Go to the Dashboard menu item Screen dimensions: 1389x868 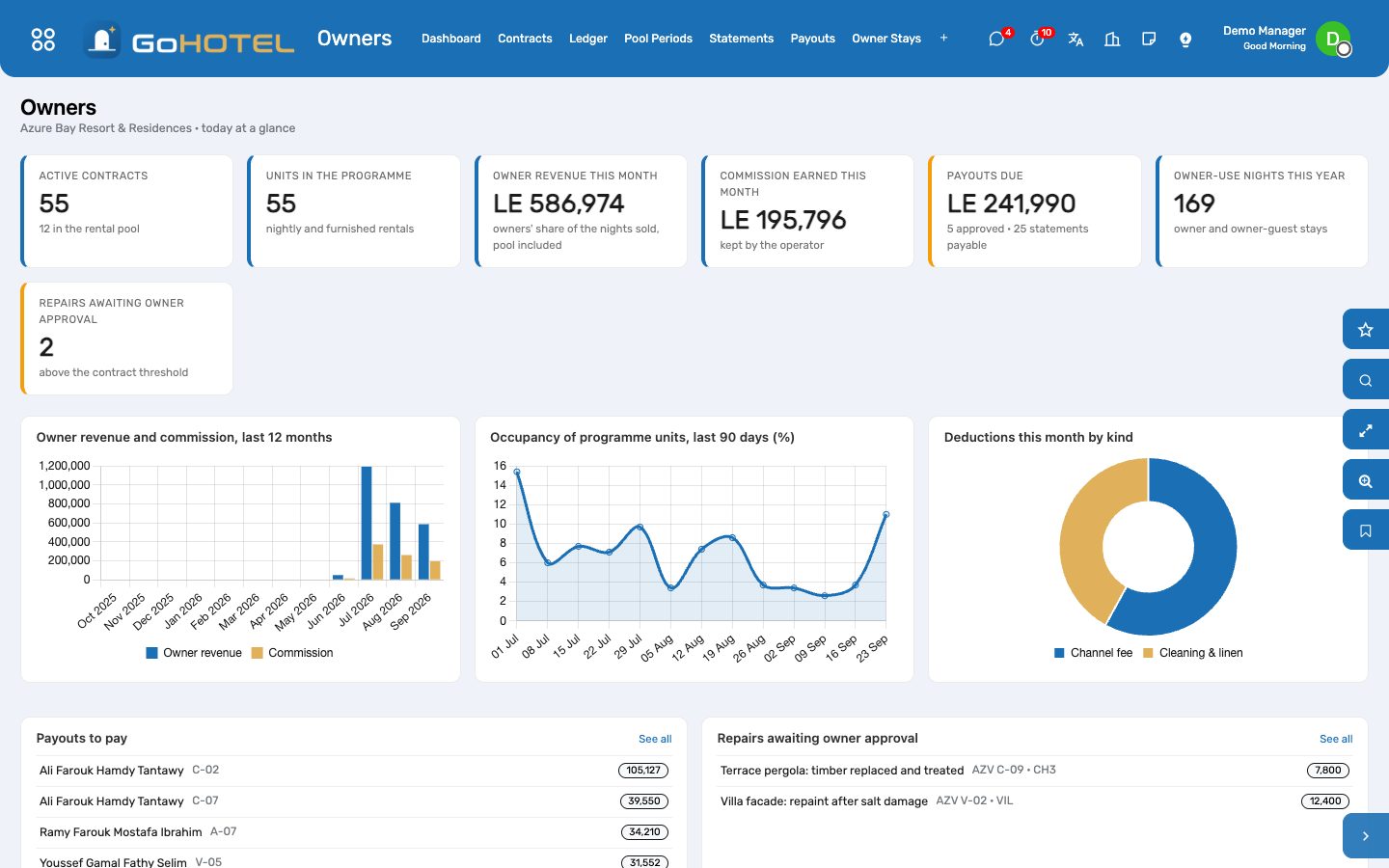[450, 39]
